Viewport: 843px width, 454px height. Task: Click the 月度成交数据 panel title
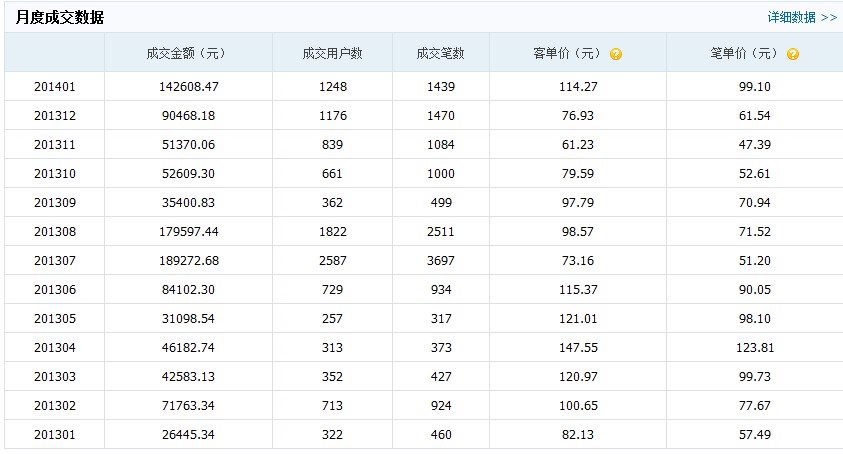tap(59, 18)
